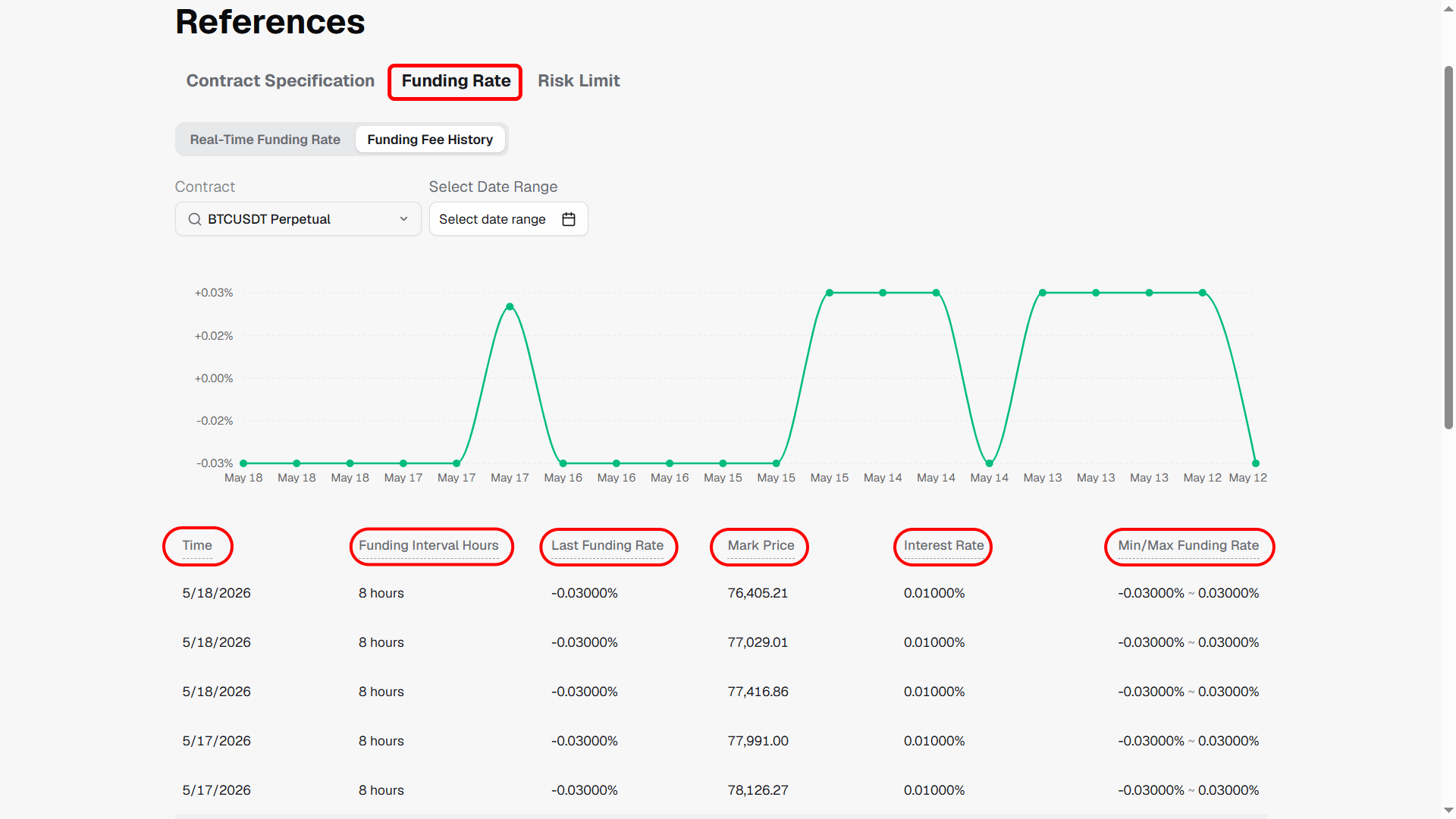This screenshot has width=1456, height=819.
Task: Click the search icon in contract field
Action: (195, 219)
